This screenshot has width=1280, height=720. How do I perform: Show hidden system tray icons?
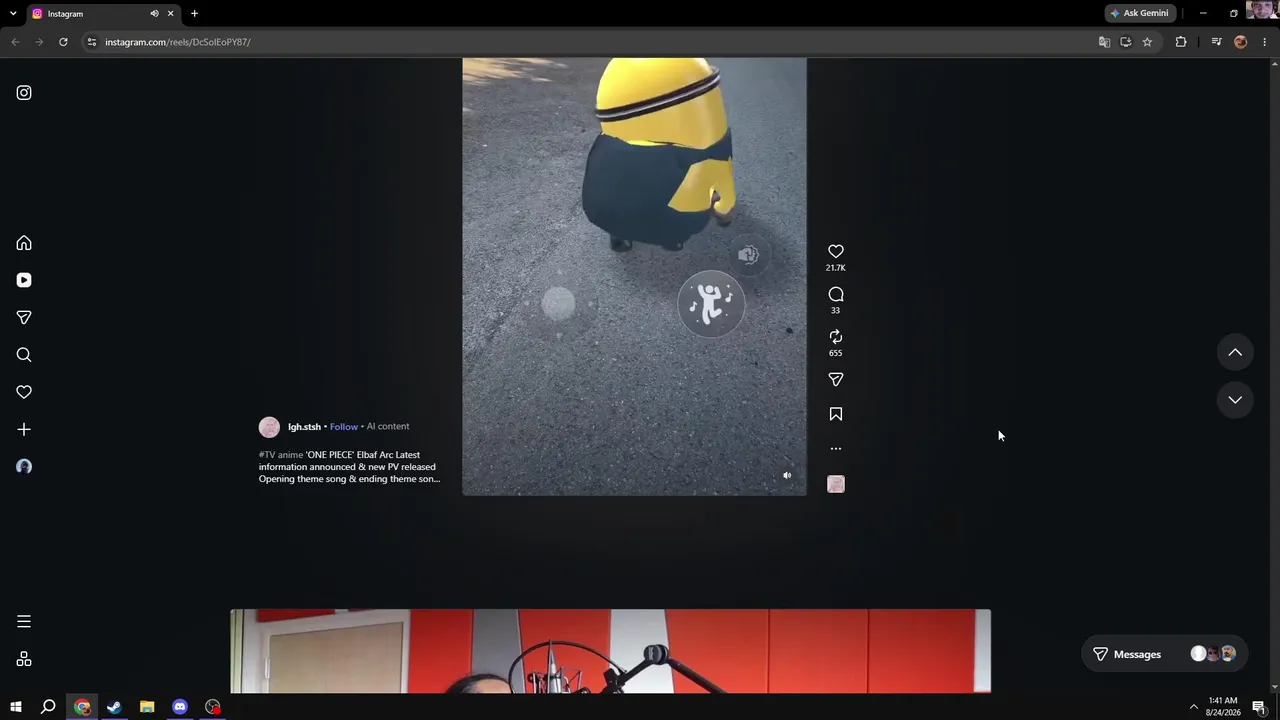pos(1193,707)
